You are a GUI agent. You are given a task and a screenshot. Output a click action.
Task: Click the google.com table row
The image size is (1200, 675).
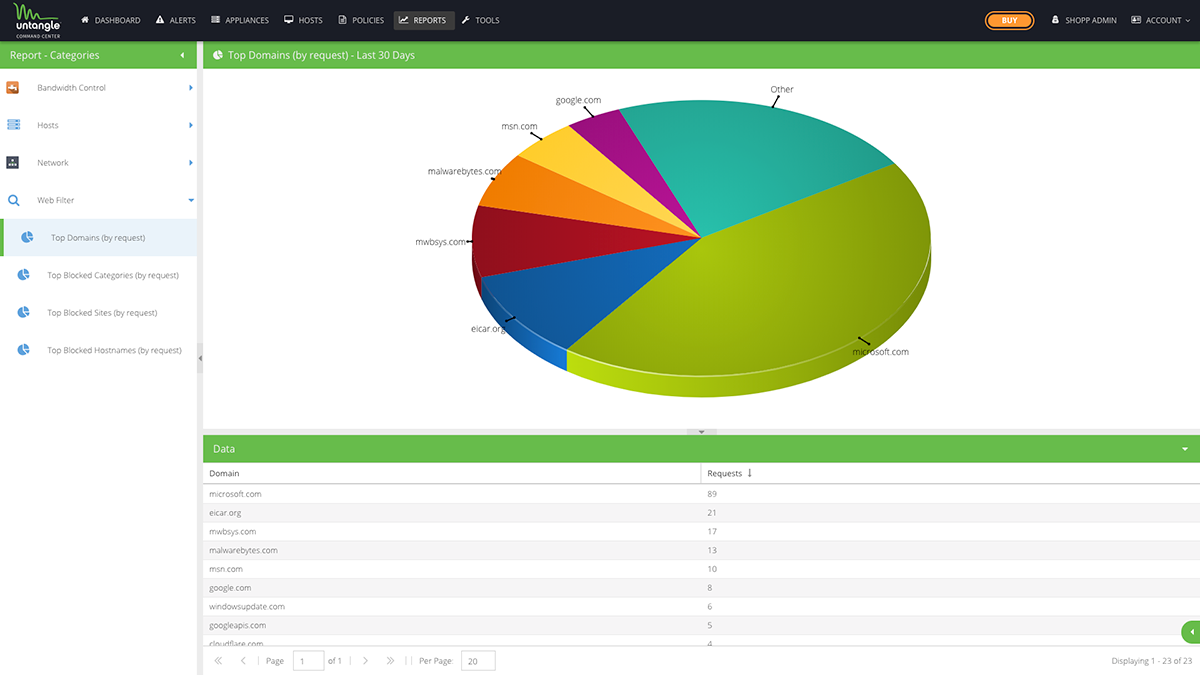701,588
